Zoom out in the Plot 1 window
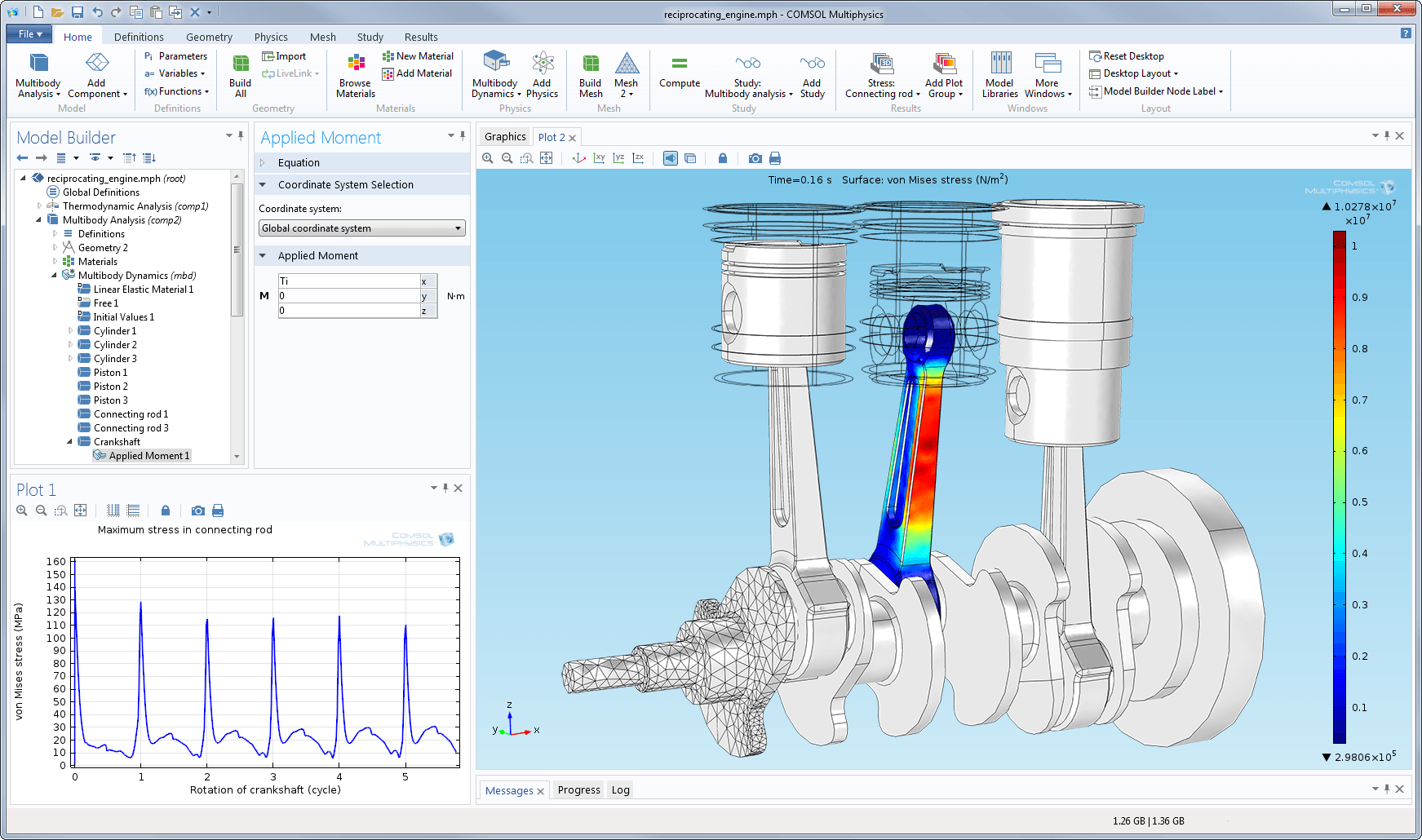Screen dimensions: 1422x840 41,511
